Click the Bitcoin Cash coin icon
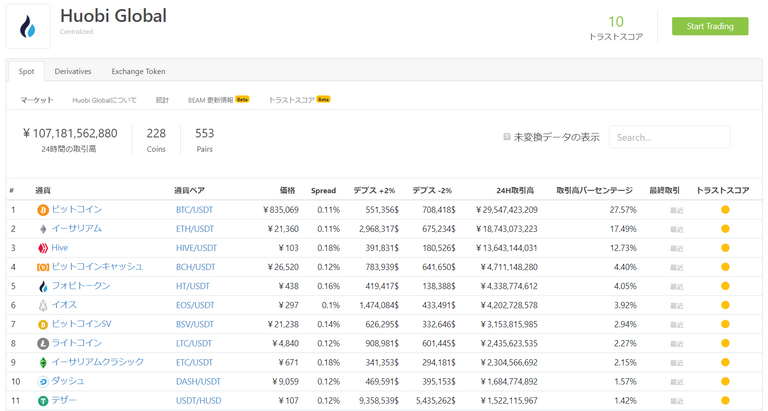The image size is (768, 411). 43,267
